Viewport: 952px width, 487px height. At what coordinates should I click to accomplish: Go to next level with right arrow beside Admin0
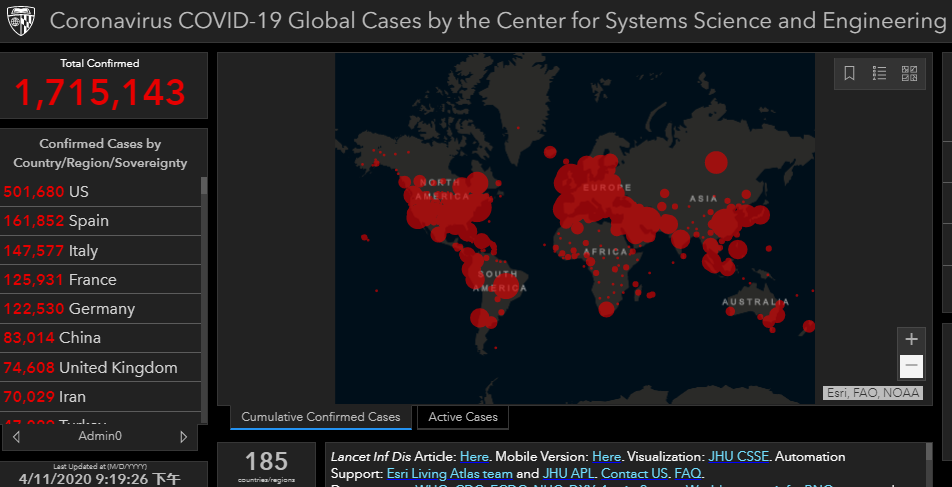tap(183, 436)
